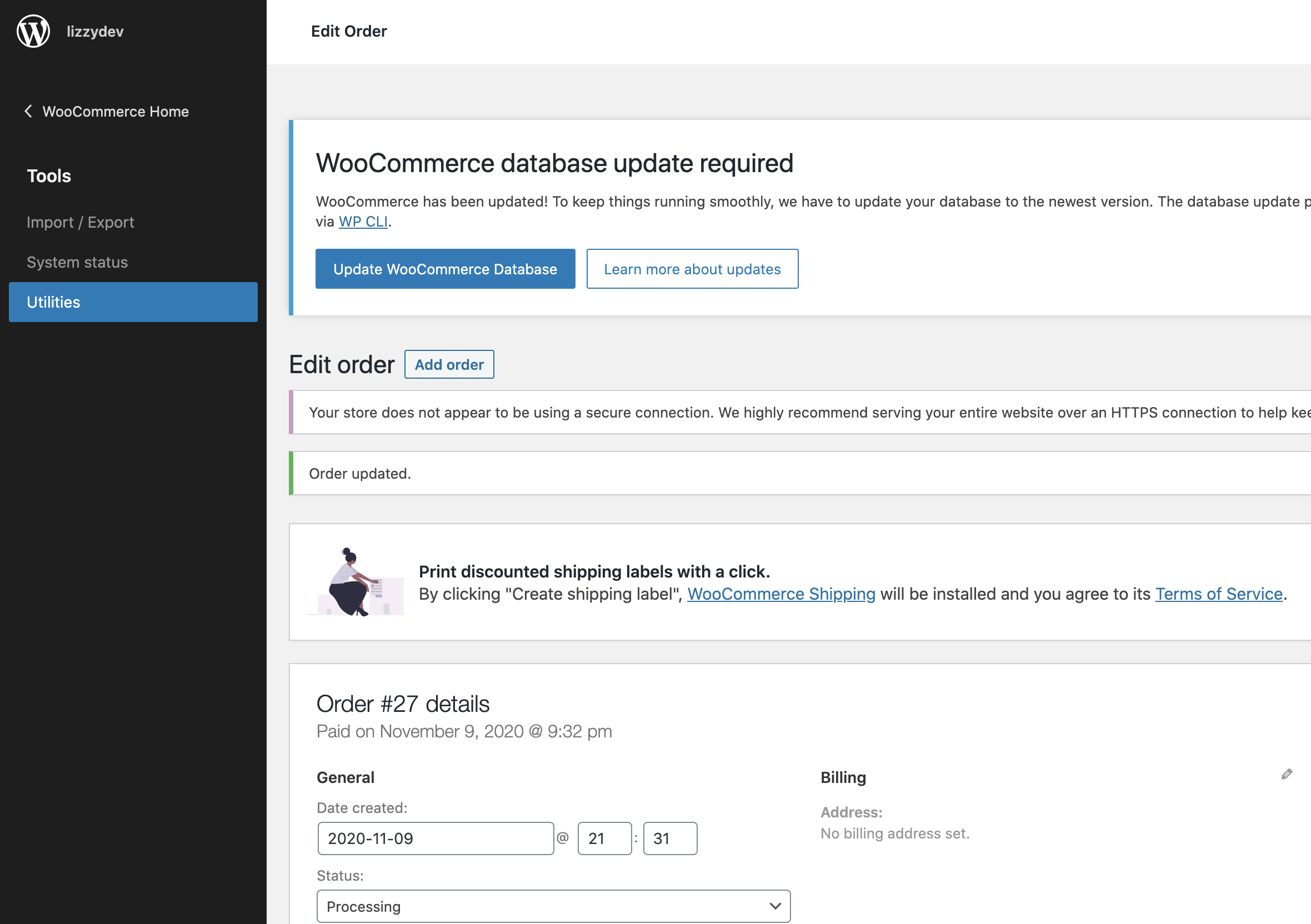
Task: Open the Status dropdown showing Processing
Action: coord(553,906)
